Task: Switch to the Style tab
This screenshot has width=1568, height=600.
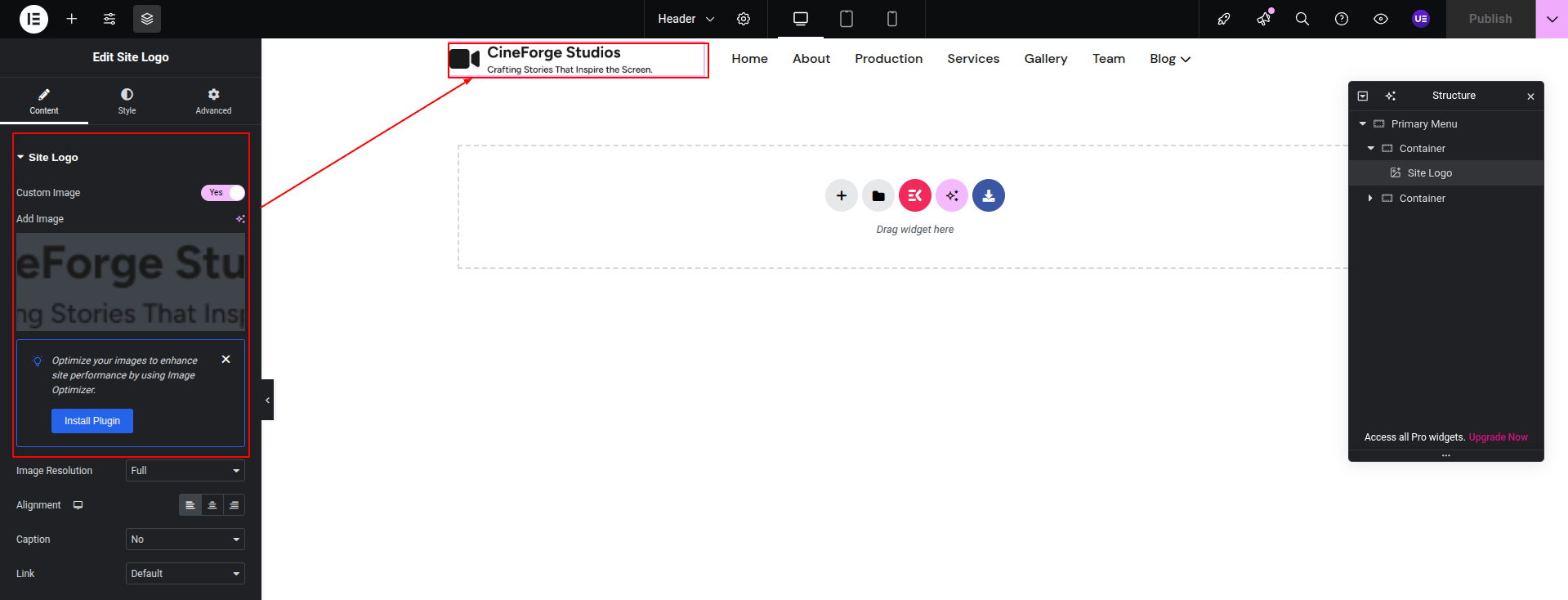Action: 127,101
